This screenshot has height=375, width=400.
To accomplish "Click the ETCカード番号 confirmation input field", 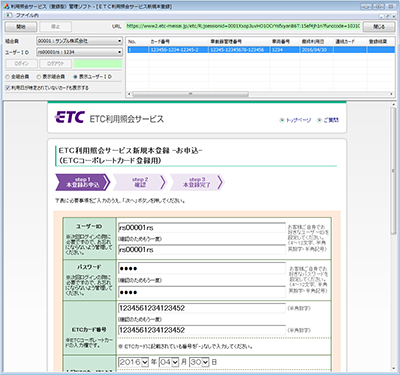I will [x=202, y=330].
